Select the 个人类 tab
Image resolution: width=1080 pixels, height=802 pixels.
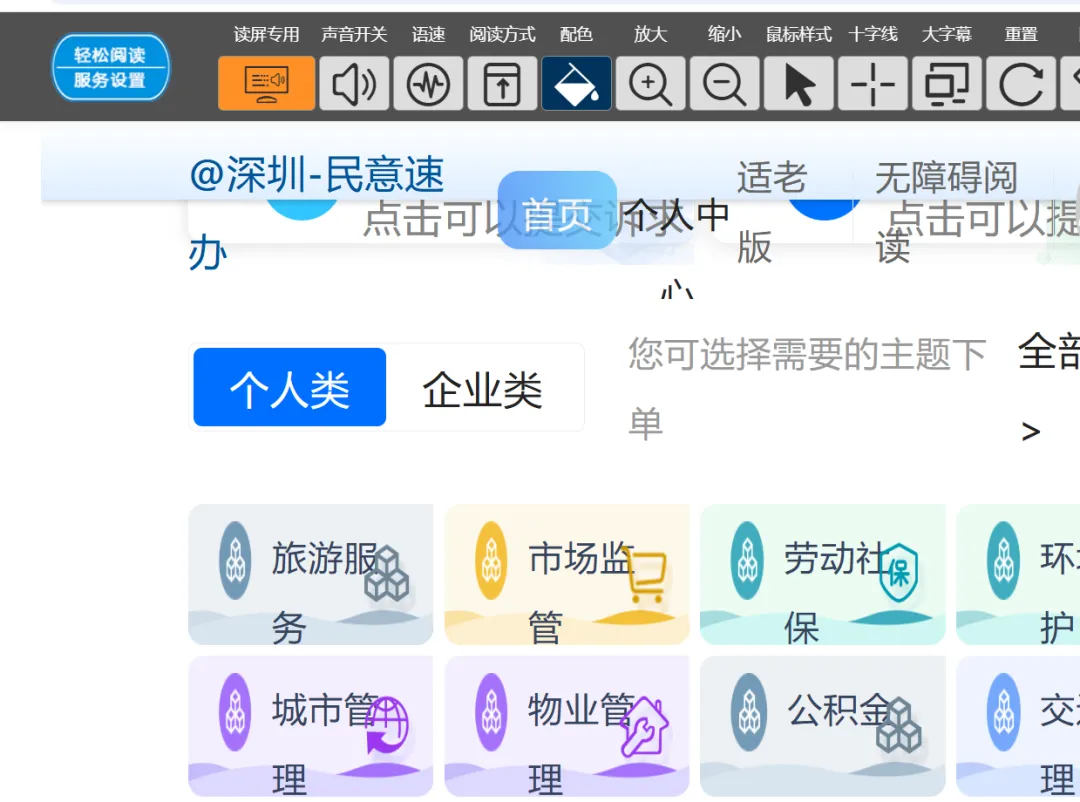coord(289,387)
